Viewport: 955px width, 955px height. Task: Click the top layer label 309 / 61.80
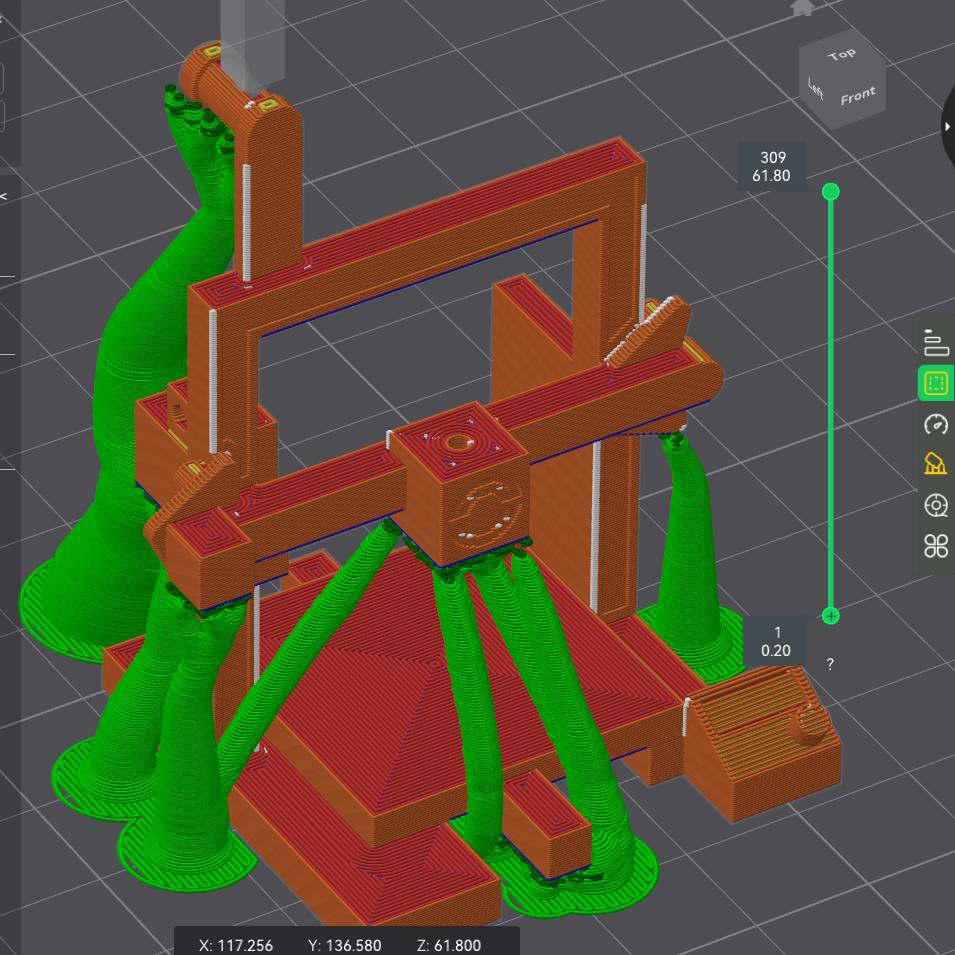[x=772, y=166]
